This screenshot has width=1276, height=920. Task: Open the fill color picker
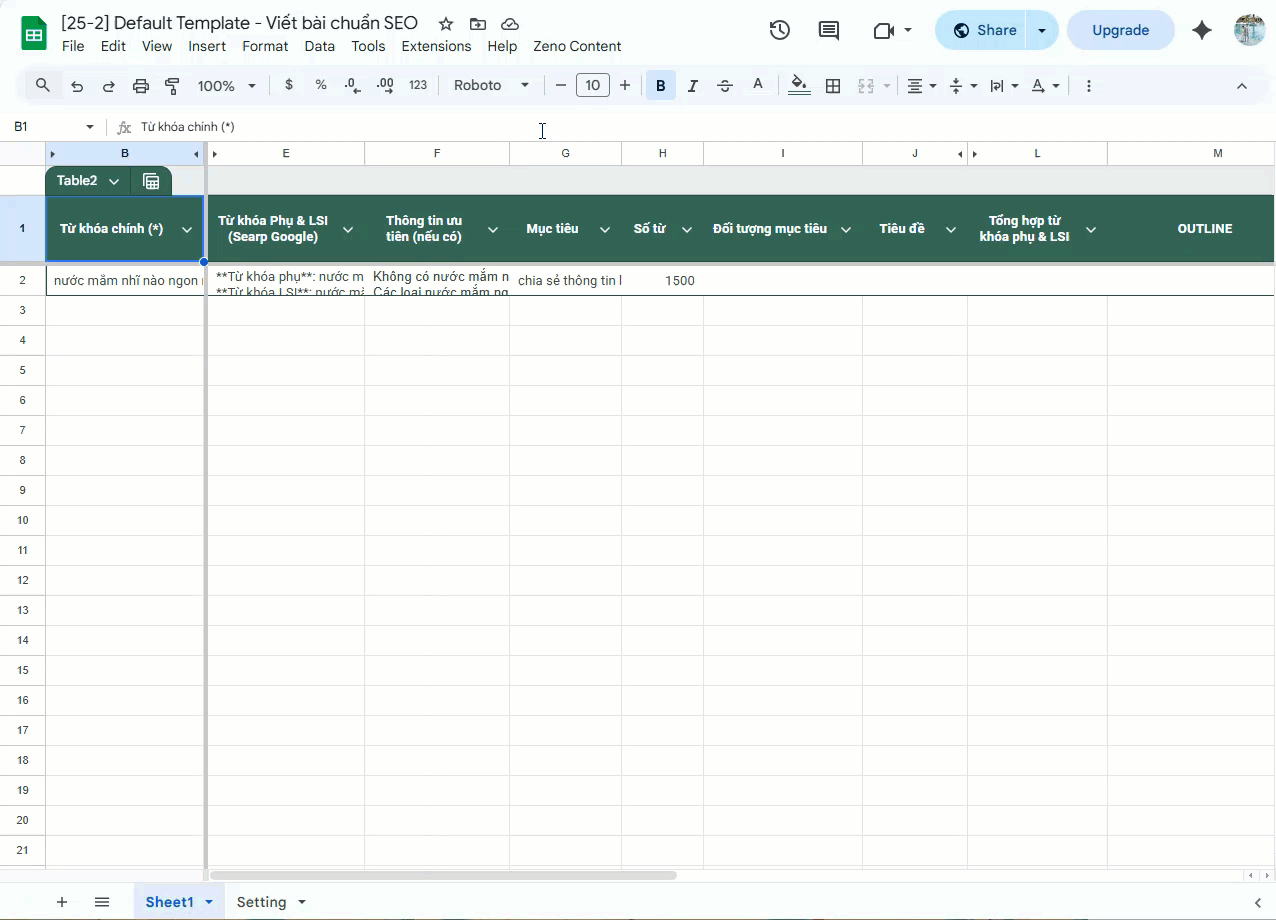[799, 86]
